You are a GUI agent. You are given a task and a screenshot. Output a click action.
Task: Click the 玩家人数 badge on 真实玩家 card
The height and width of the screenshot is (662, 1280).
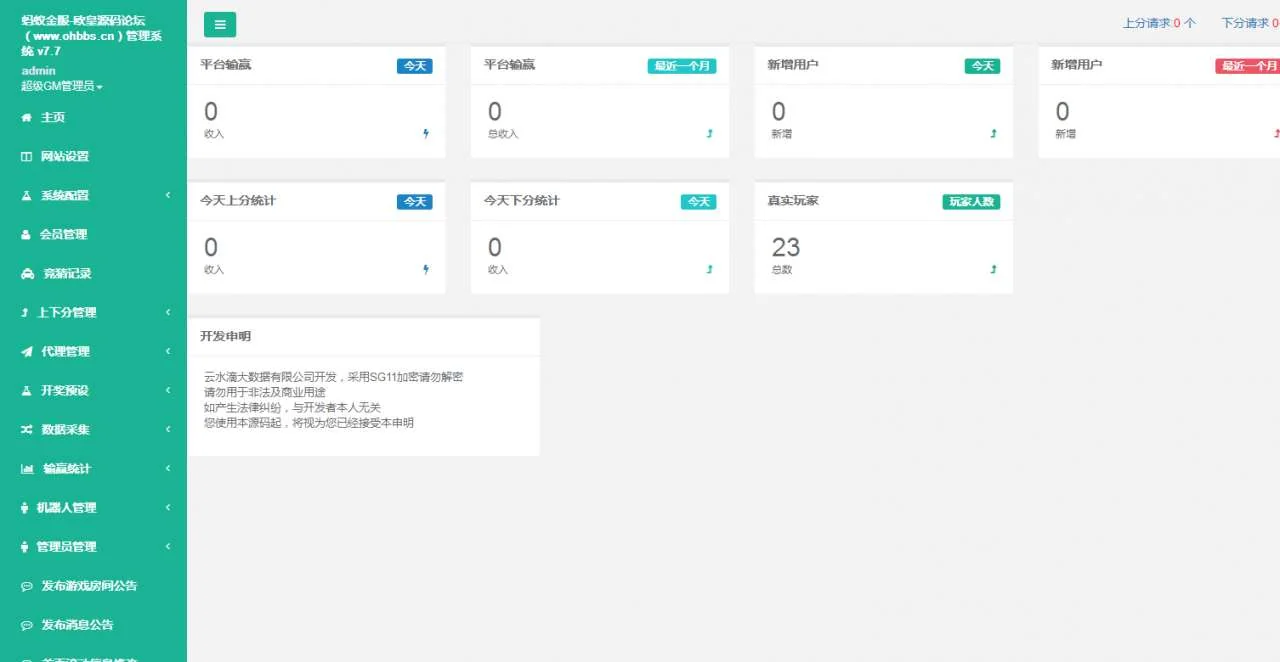point(970,202)
